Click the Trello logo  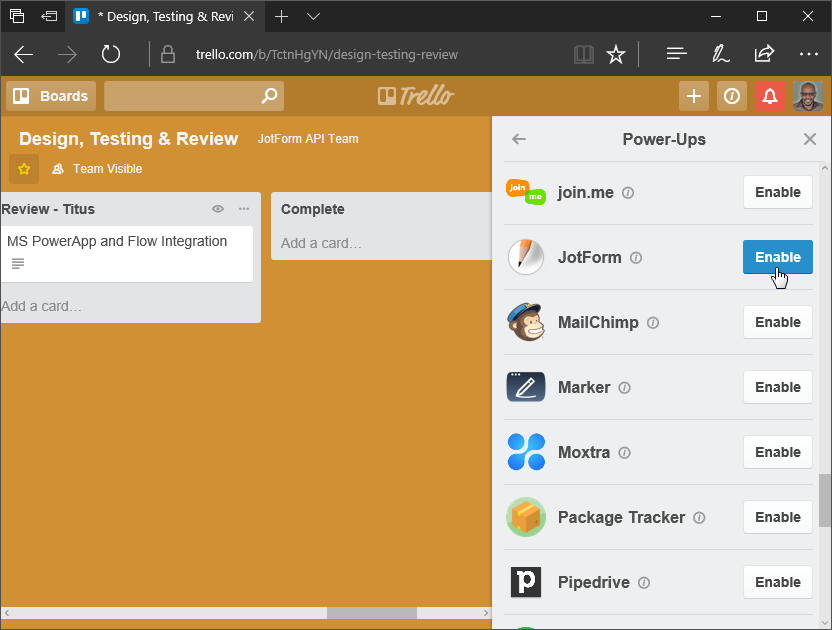(x=416, y=96)
